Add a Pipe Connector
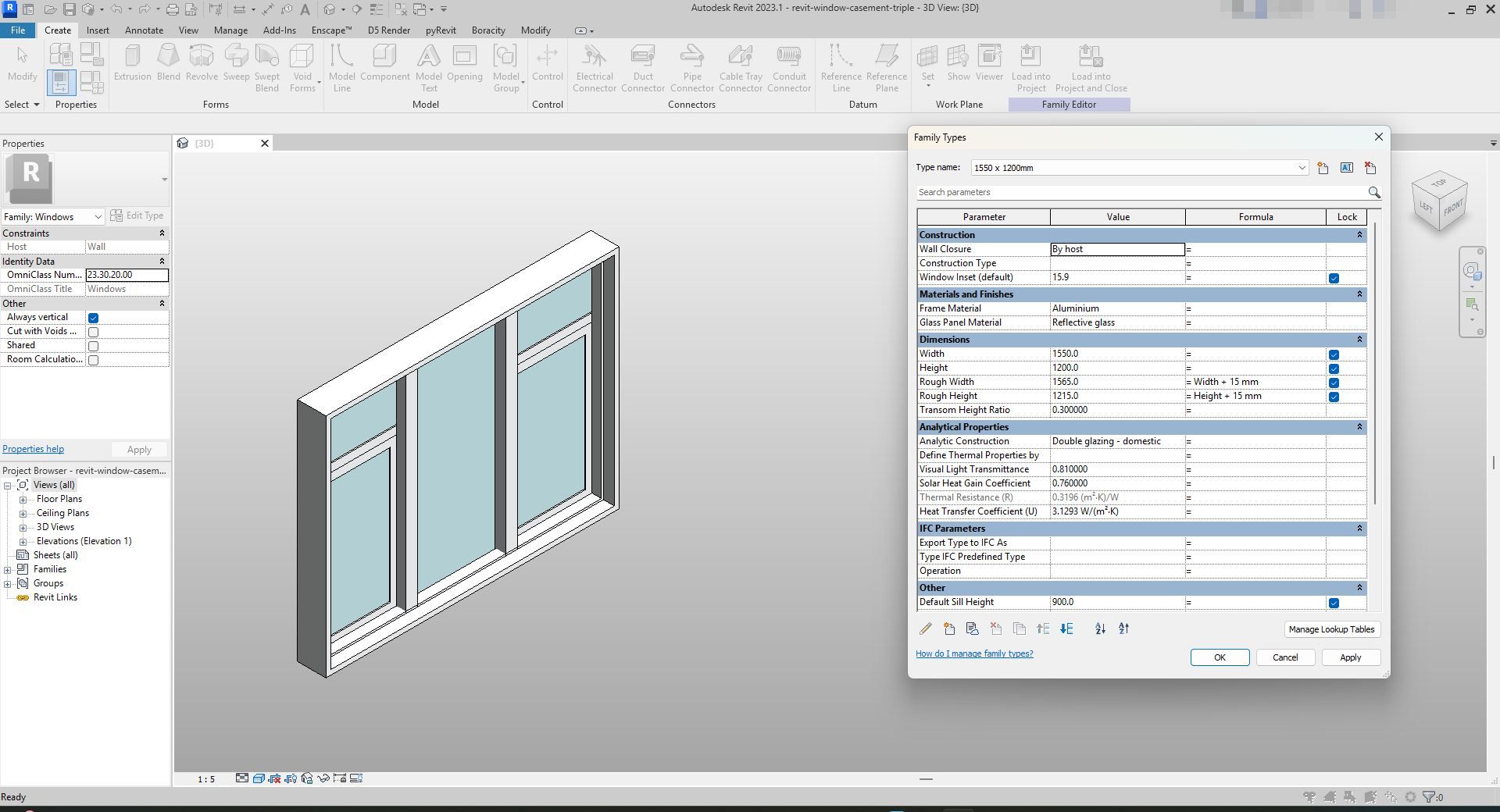The height and width of the screenshot is (812, 1500). pyautogui.click(x=692, y=68)
